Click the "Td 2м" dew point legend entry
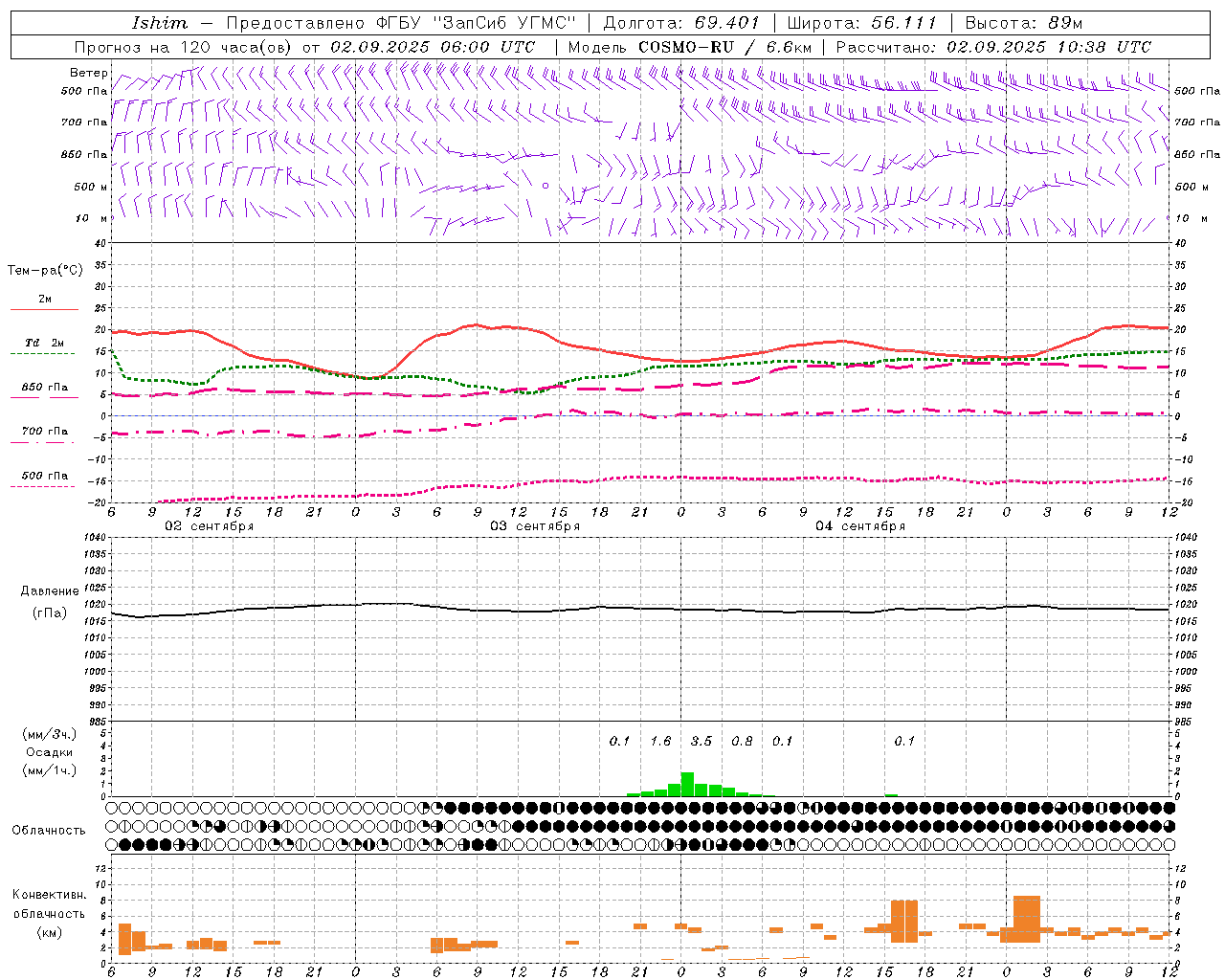The width and height of the screenshot is (1225, 980). tap(45, 343)
